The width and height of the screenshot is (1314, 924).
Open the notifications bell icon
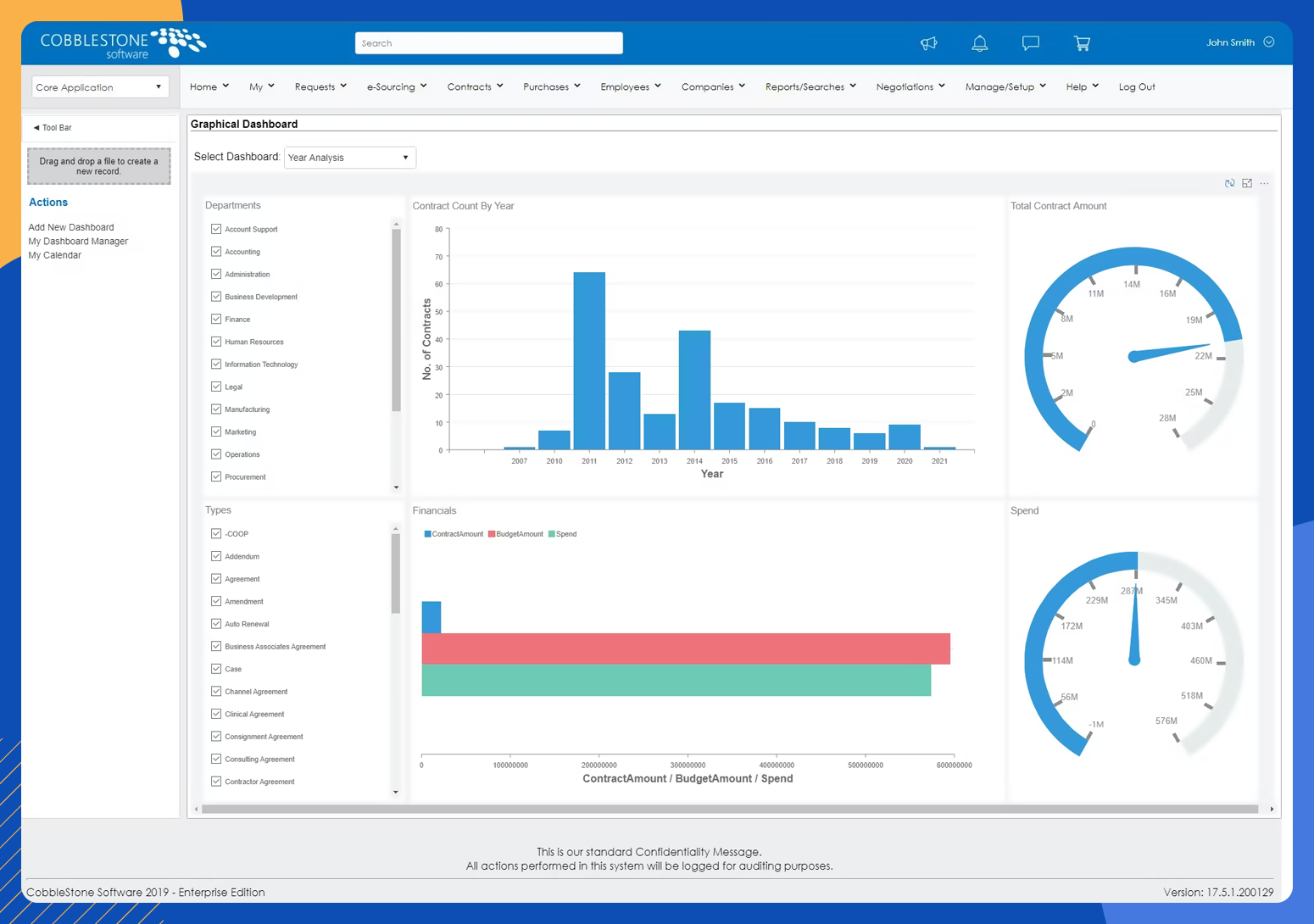pyautogui.click(x=980, y=43)
